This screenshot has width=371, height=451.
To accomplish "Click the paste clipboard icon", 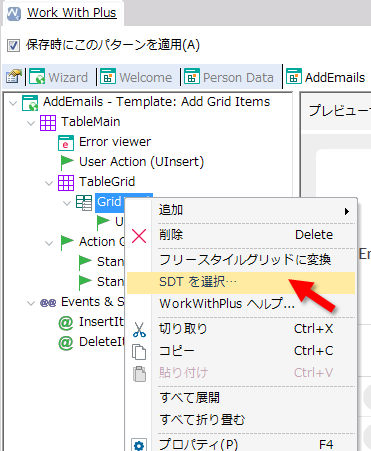I will (139, 374).
